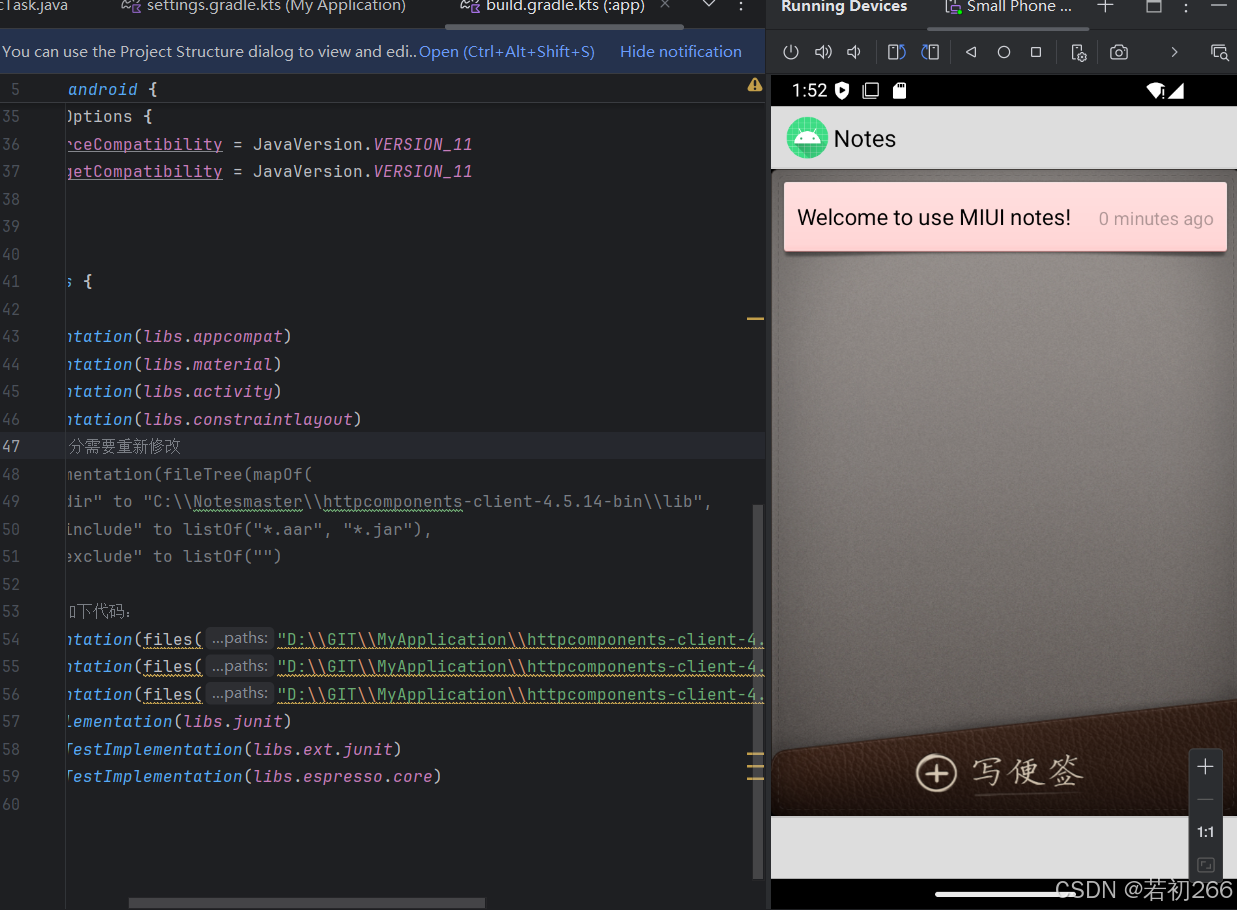The width and height of the screenshot is (1237, 910).
Task: Tap the 写便签 new note button
Action: pyautogui.click(x=999, y=772)
